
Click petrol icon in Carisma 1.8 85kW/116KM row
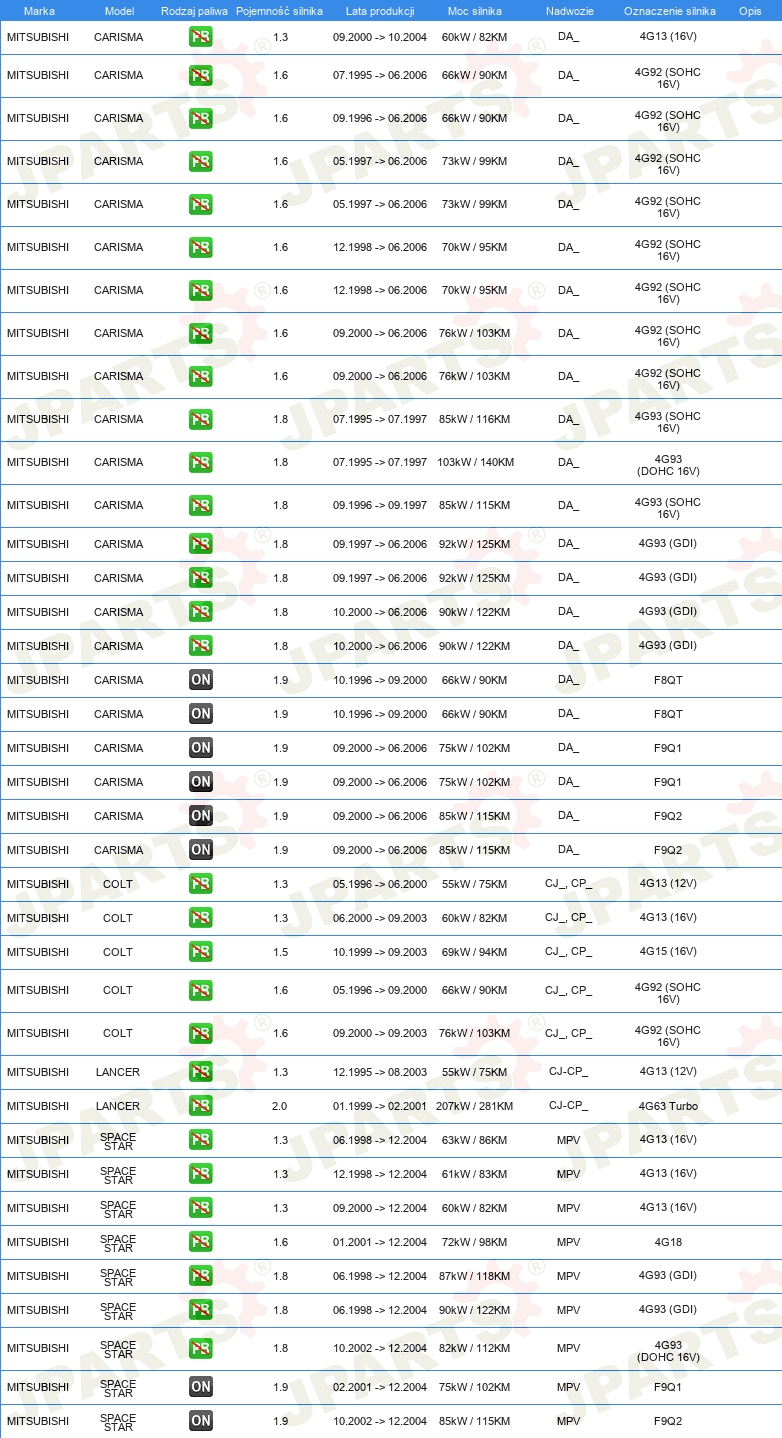click(x=201, y=420)
